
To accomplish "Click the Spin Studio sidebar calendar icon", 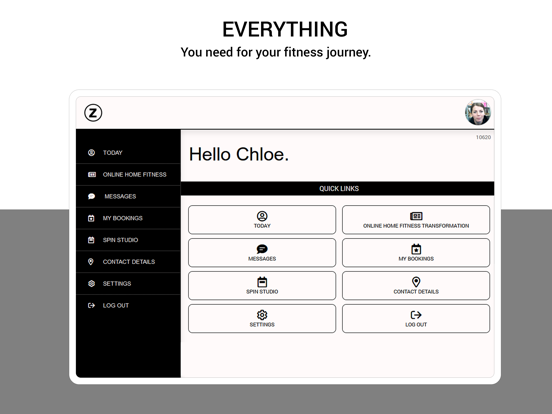I will tap(91, 240).
